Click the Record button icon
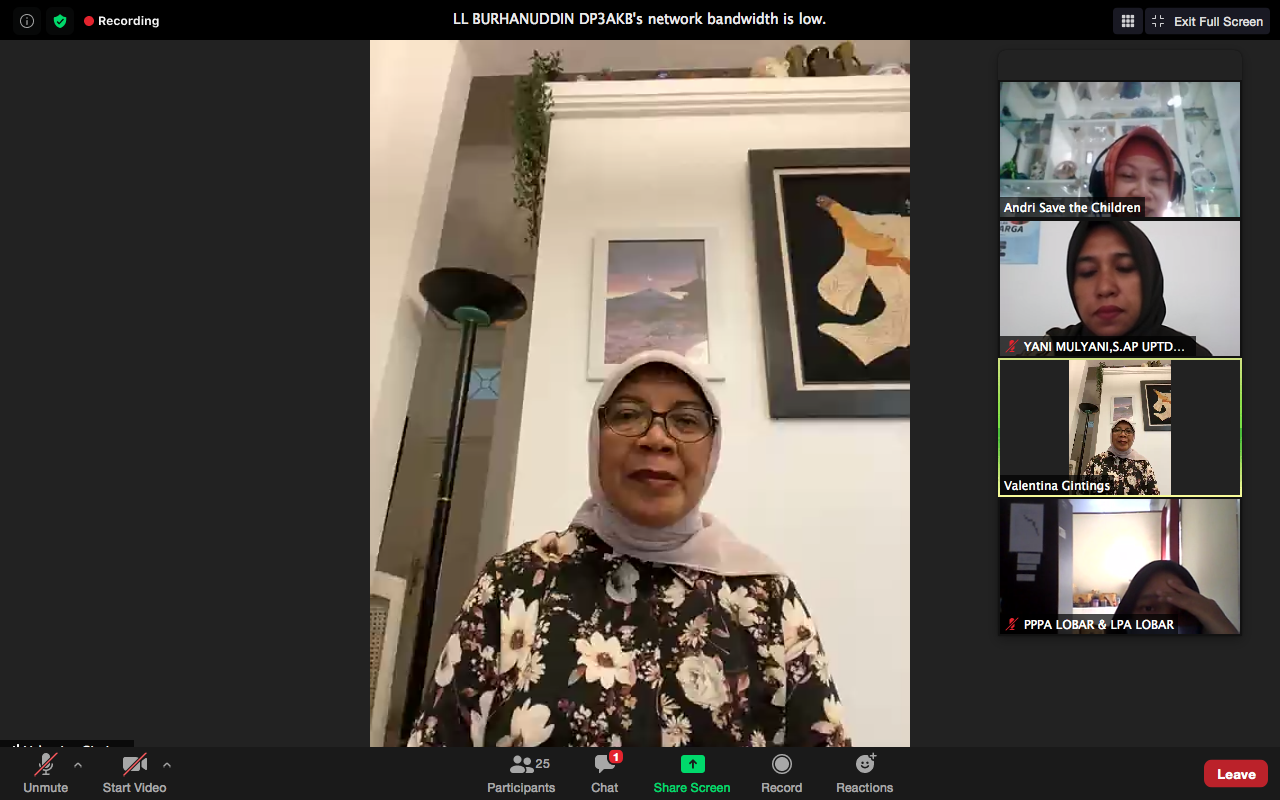1280x800 pixels. 781,765
